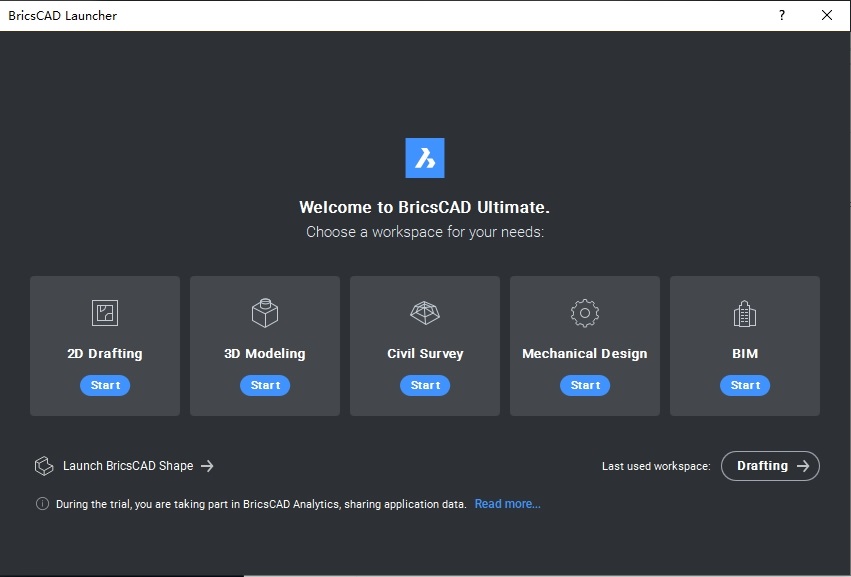This screenshot has height=577, width=851.
Task: Click the info icon beside the analytics notice
Action: (42, 504)
